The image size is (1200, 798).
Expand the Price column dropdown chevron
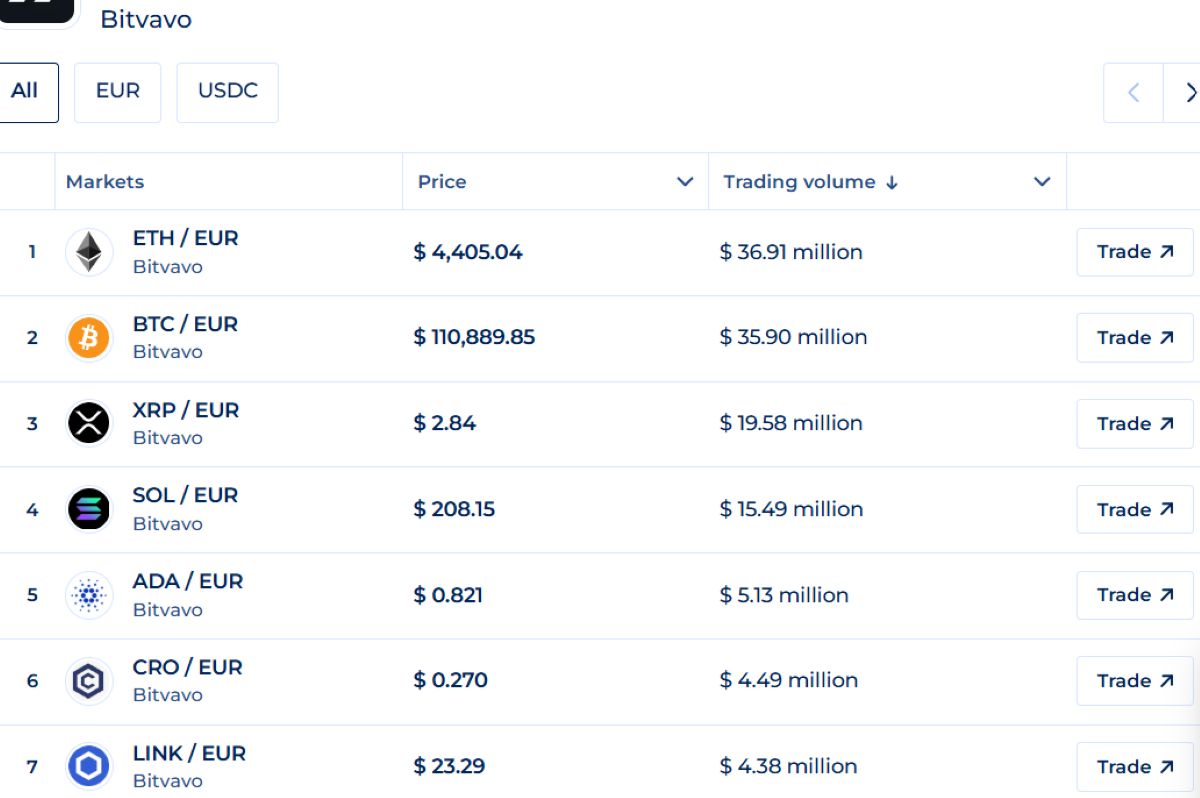pyautogui.click(x=685, y=182)
